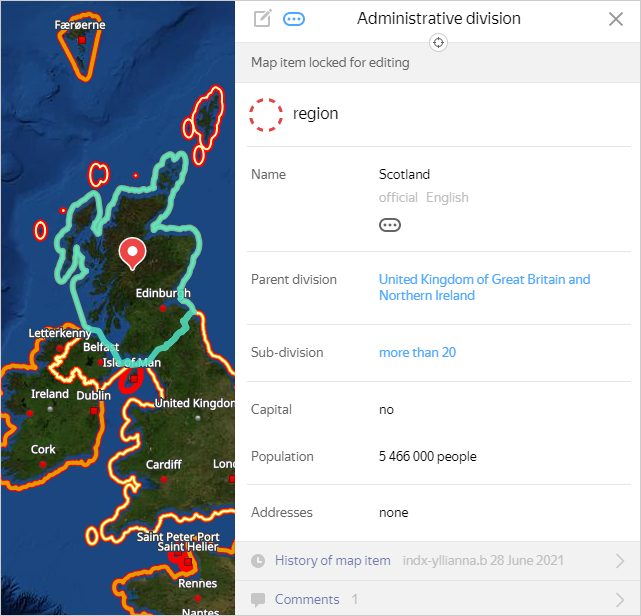Viewport: 641px width, 616px height.
Task: Click the comments speech bubble icon
Action: 259,599
